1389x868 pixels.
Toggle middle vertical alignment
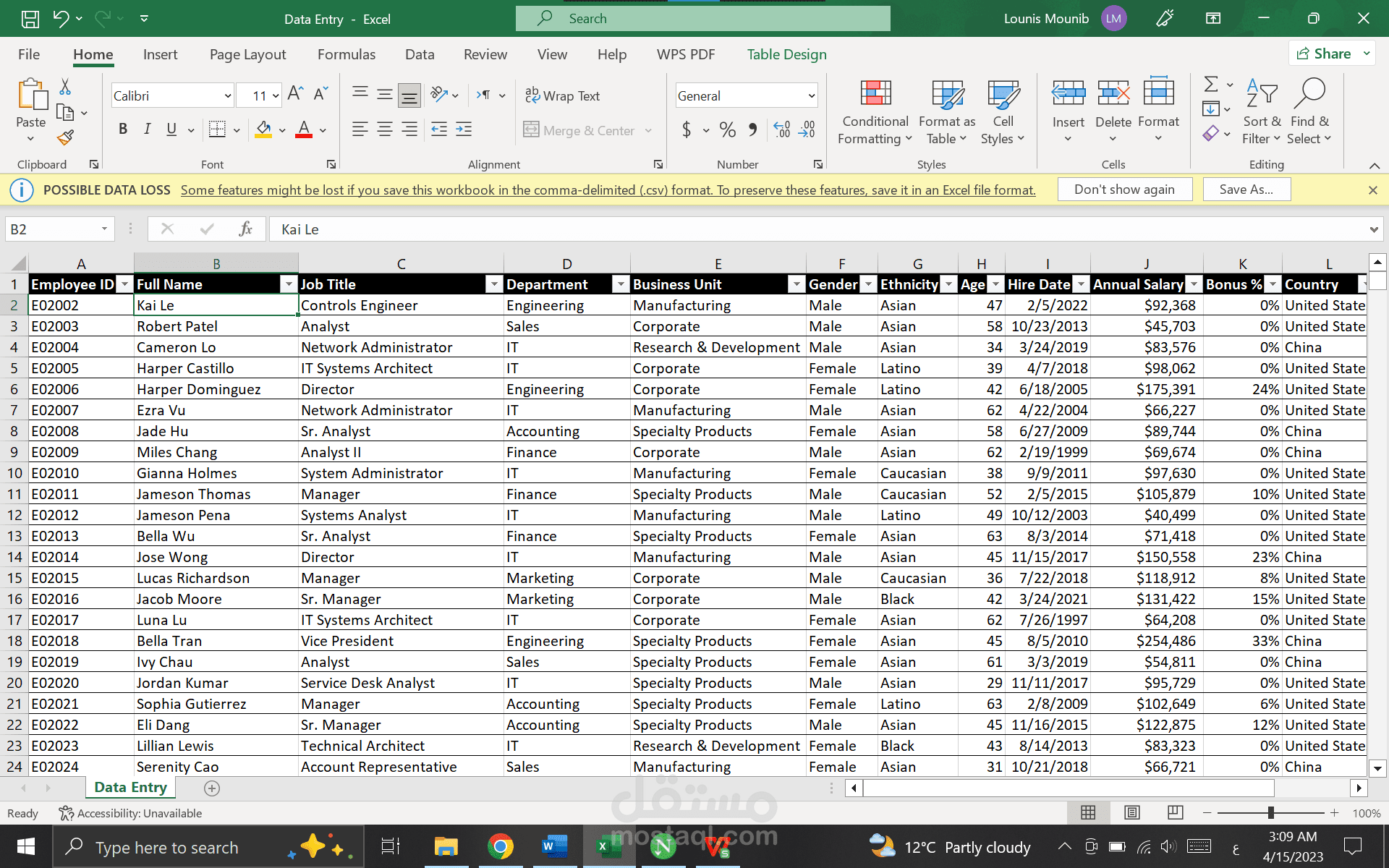[385, 95]
